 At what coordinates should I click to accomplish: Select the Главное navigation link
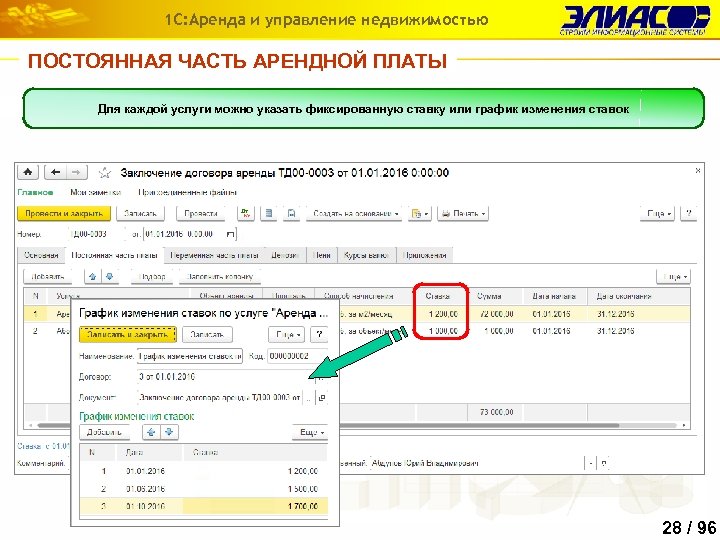click(35, 192)
